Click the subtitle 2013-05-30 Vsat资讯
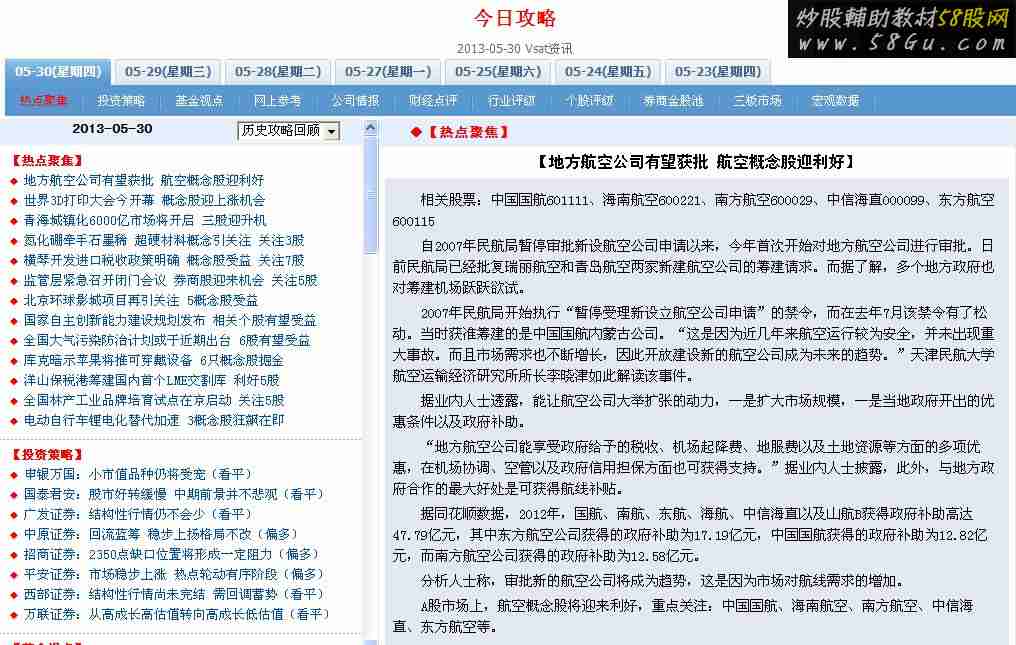1016x645 pixels. click(514, 49)
